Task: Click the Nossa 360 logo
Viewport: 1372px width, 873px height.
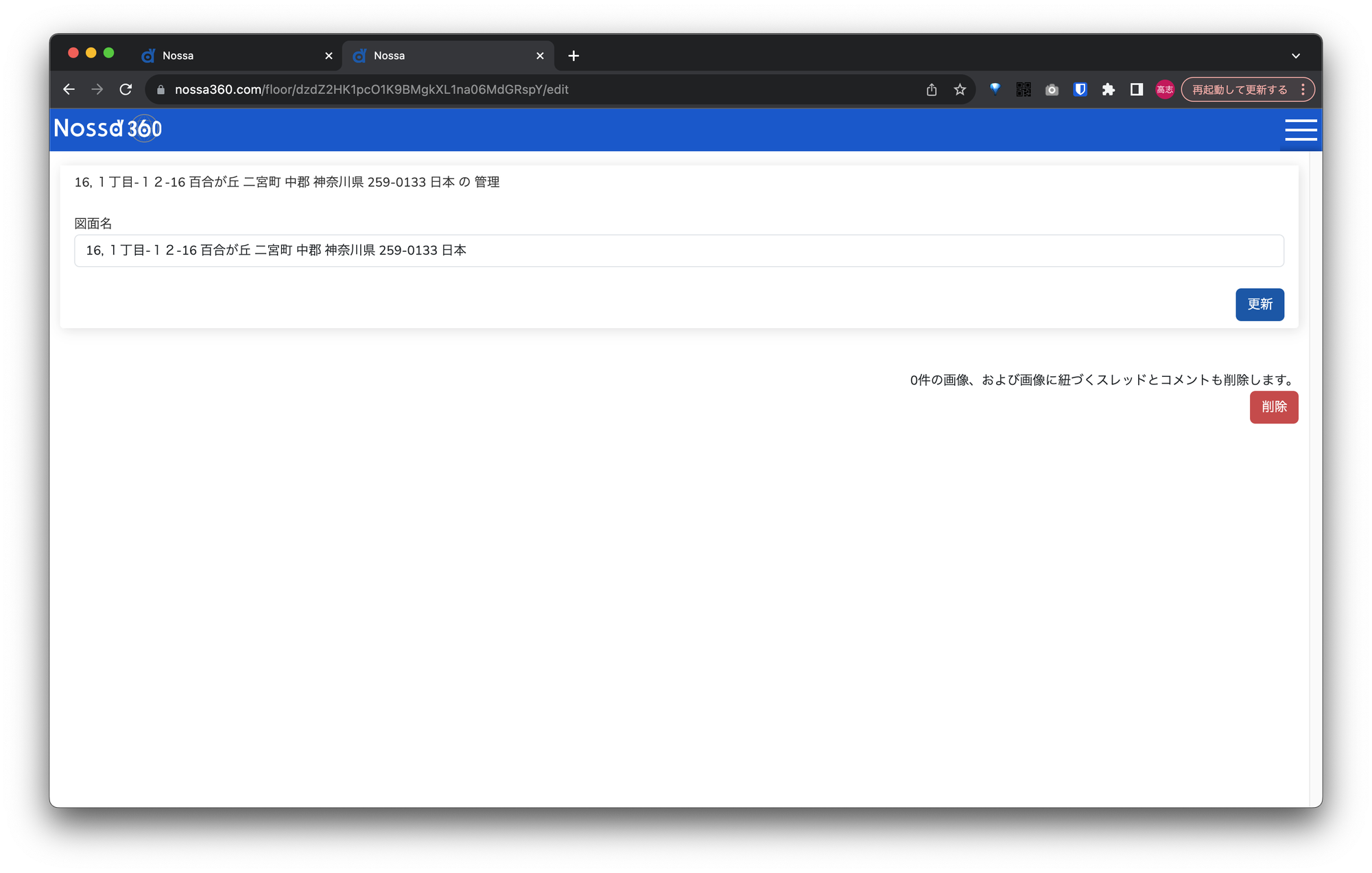Action: pos(108,128)
